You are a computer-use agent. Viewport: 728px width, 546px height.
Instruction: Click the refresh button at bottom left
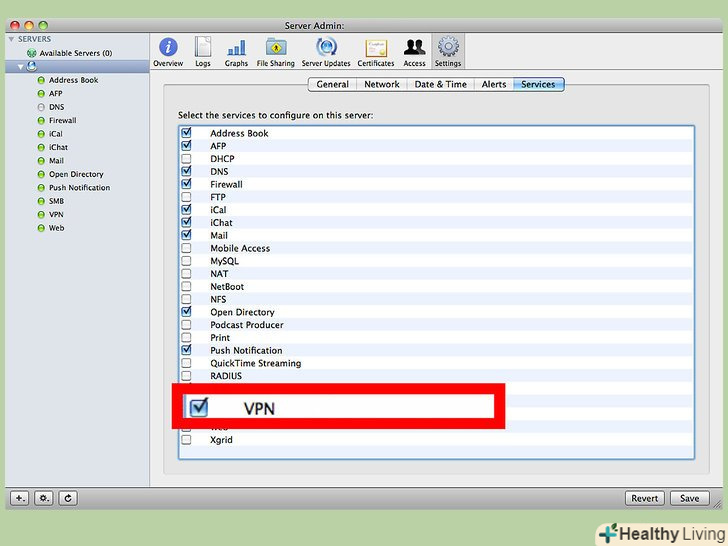pyautogui.click(x=68, y=498)
